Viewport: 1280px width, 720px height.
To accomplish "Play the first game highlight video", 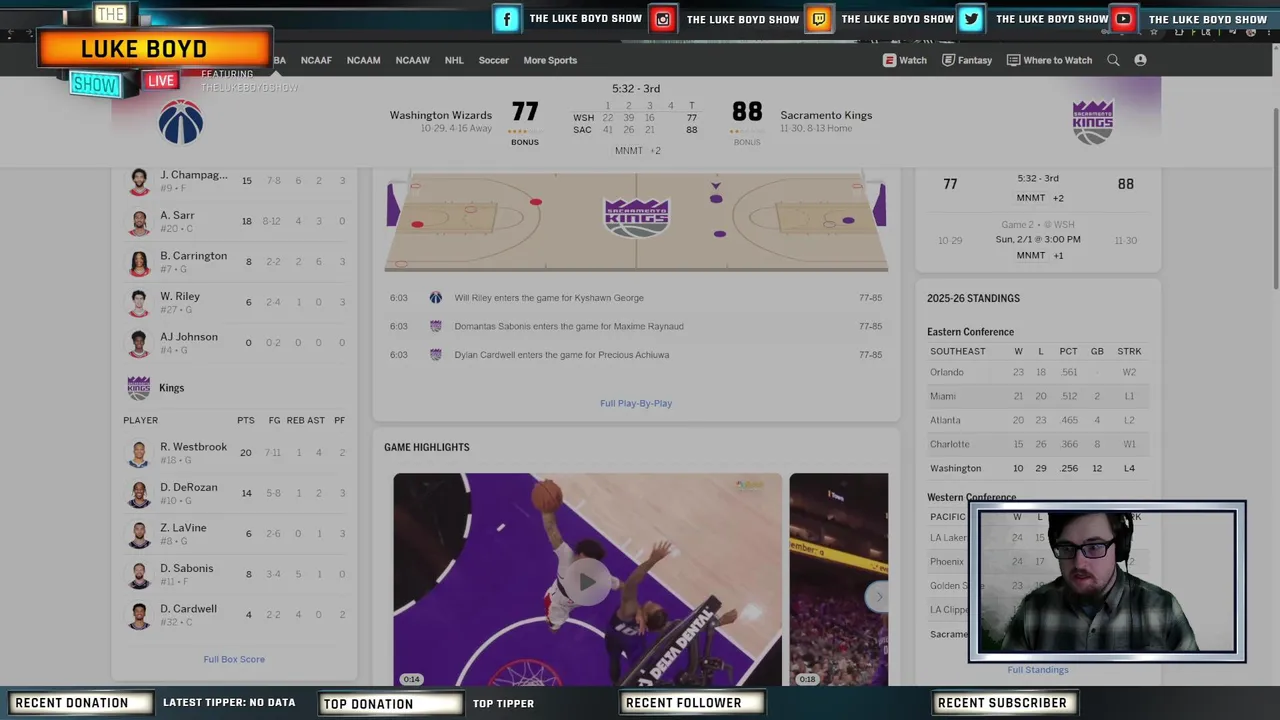I will tap(587, 581).
